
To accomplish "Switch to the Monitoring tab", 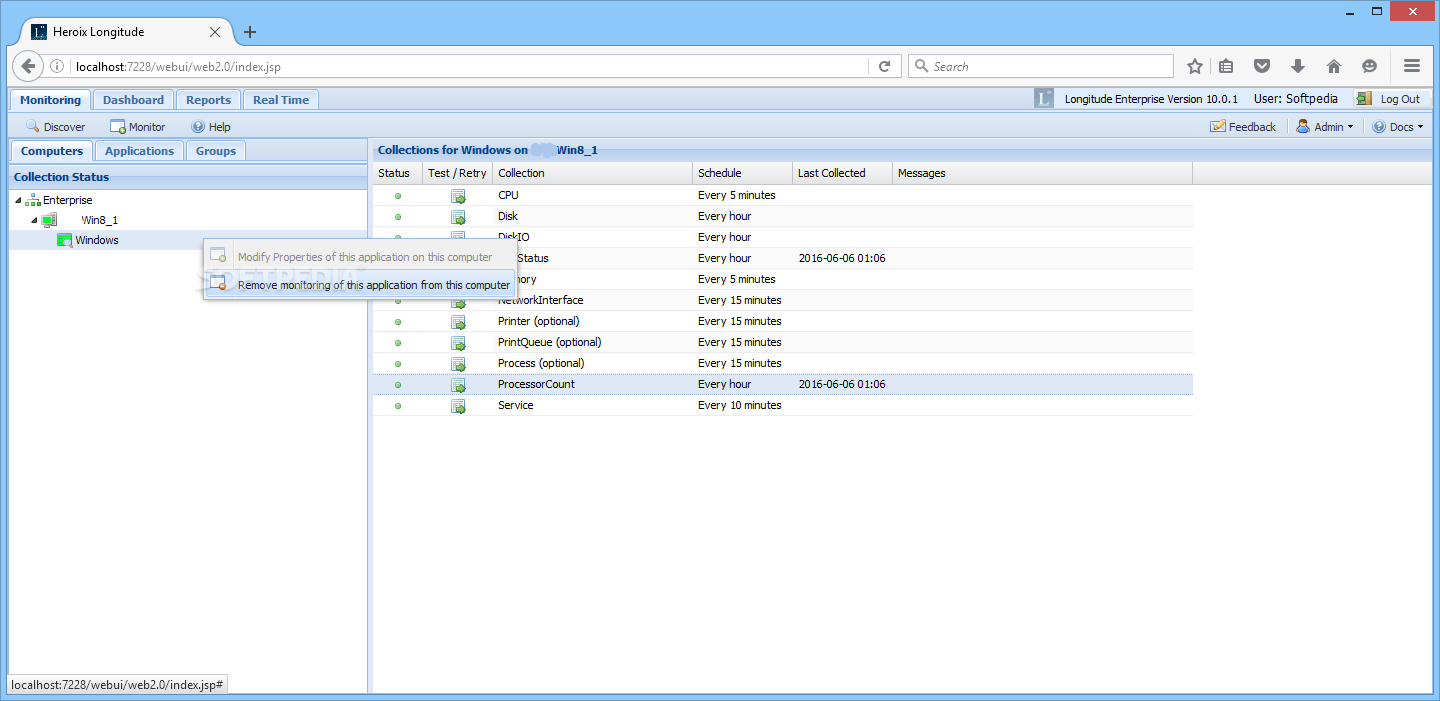I will pyautogui.click(x=50, y=100).
